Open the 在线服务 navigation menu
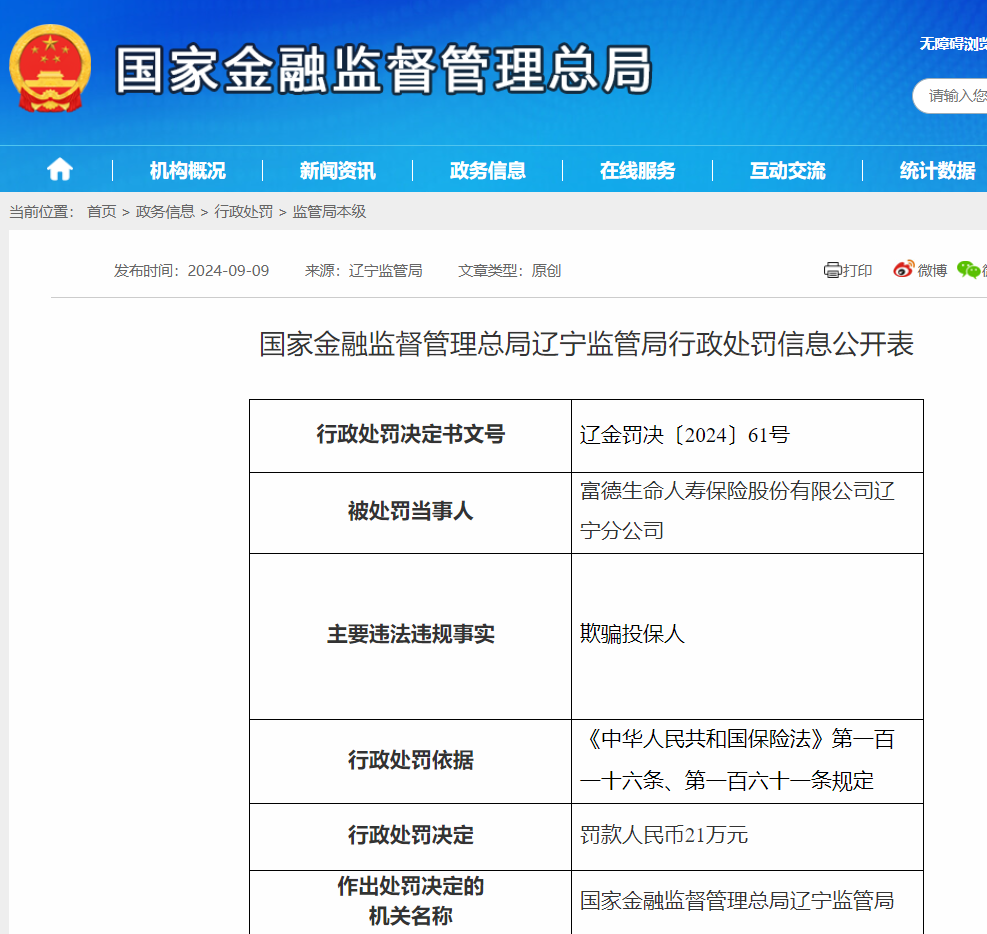Screen dimensions: 987x934 coord(638,171)
